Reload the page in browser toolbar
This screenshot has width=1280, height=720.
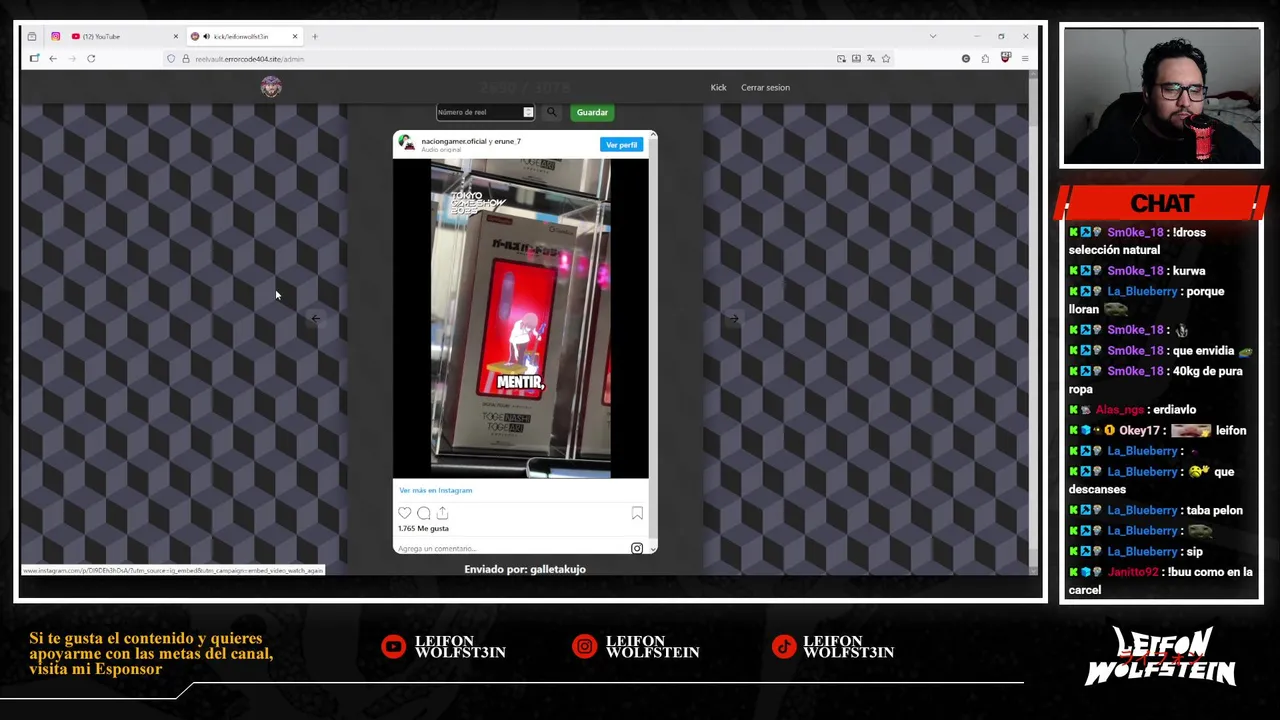(91, 59)
